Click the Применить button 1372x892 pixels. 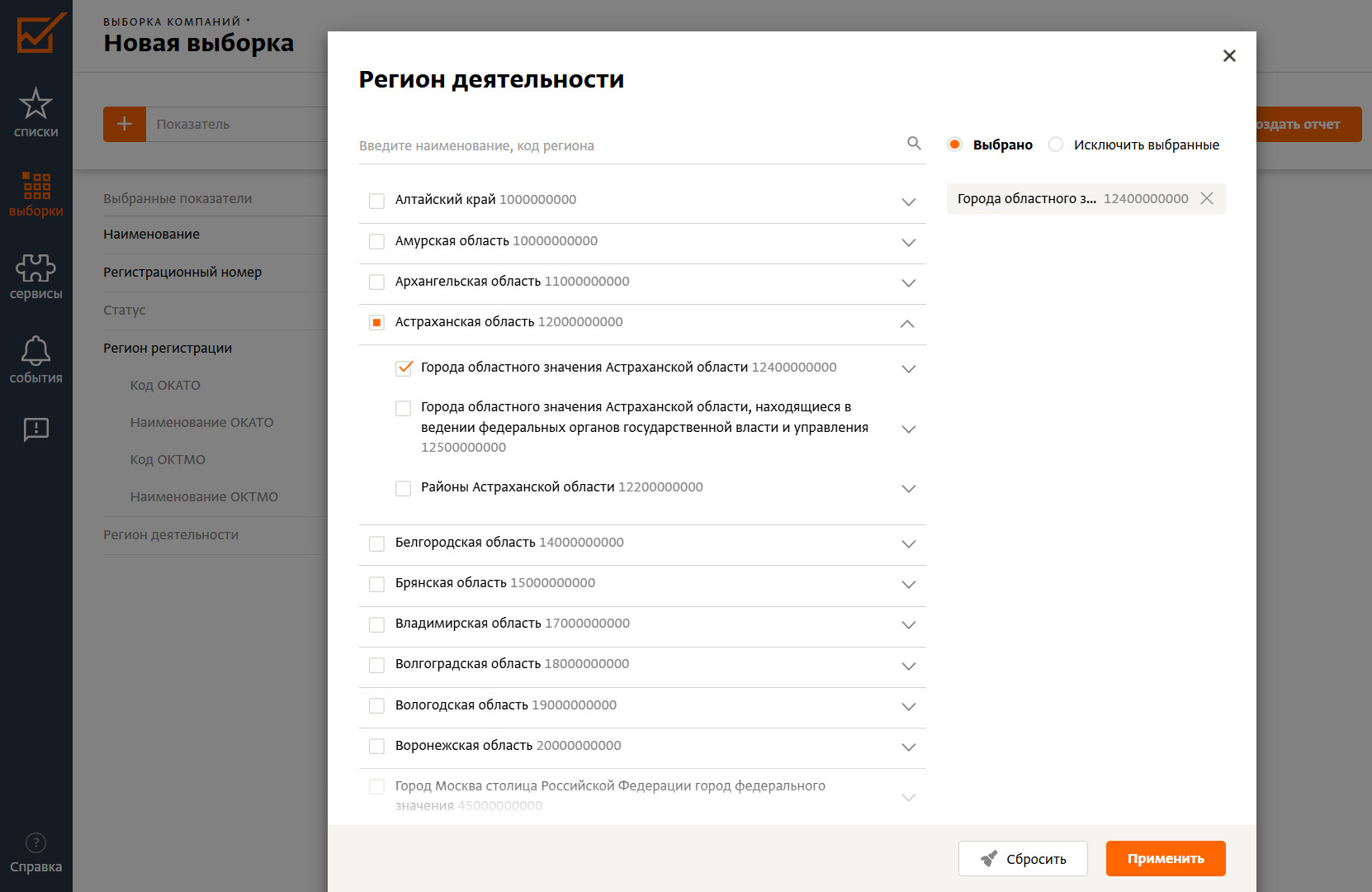coord(1165,859)
